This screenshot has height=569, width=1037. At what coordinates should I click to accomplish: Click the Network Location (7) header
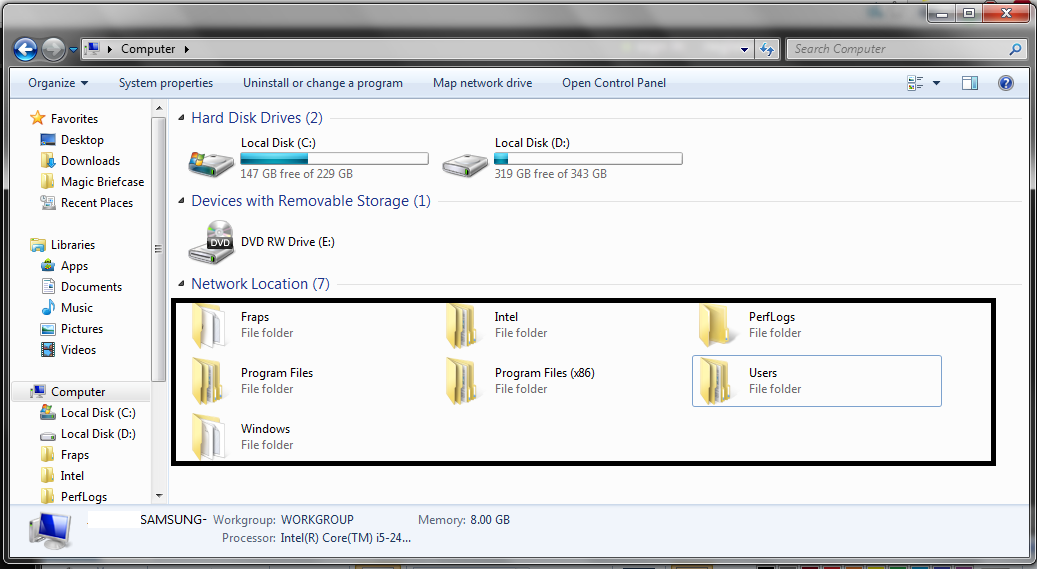point(260,284)
